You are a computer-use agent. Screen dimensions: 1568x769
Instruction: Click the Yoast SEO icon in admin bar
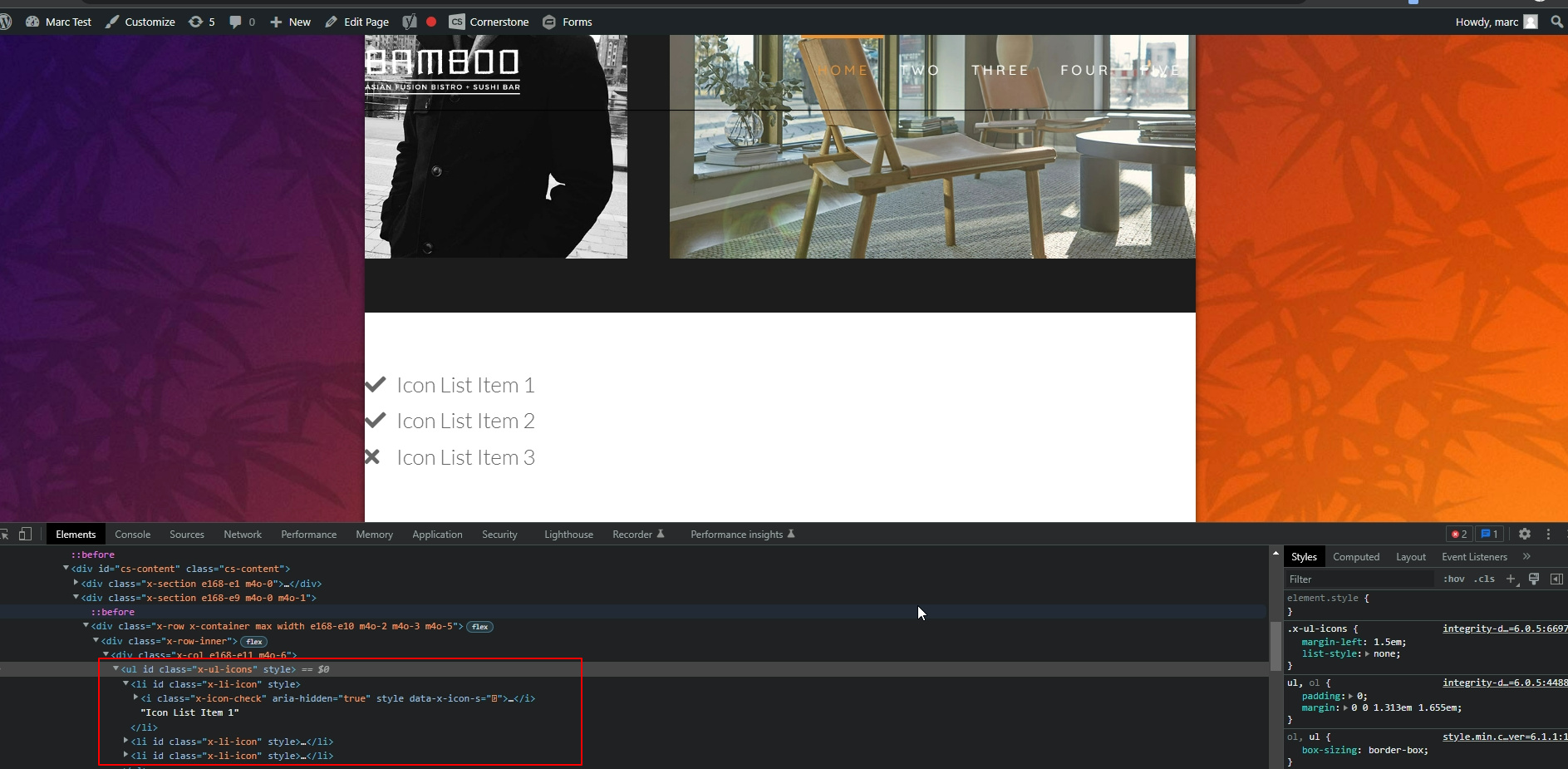(x=409, y=22)
